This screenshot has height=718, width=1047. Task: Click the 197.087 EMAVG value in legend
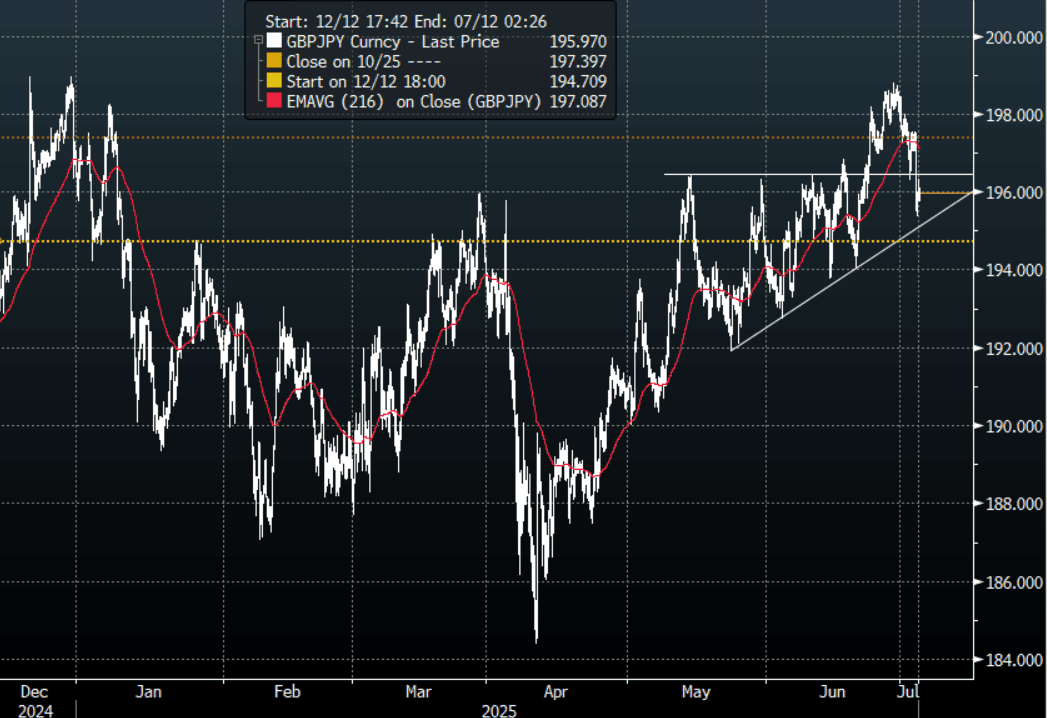(x=579, y=102)
